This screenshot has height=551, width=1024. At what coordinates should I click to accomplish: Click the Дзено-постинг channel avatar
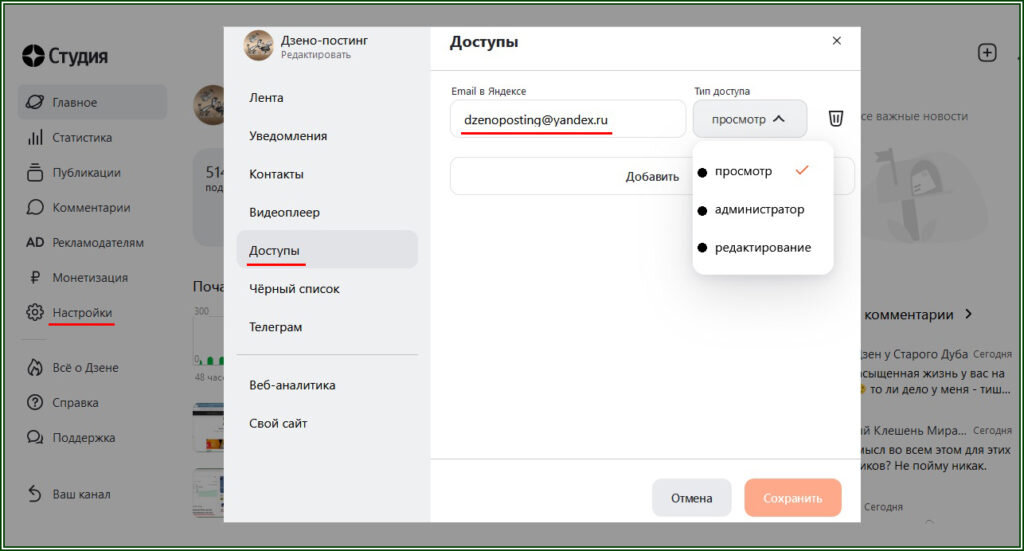pos(259,45)
